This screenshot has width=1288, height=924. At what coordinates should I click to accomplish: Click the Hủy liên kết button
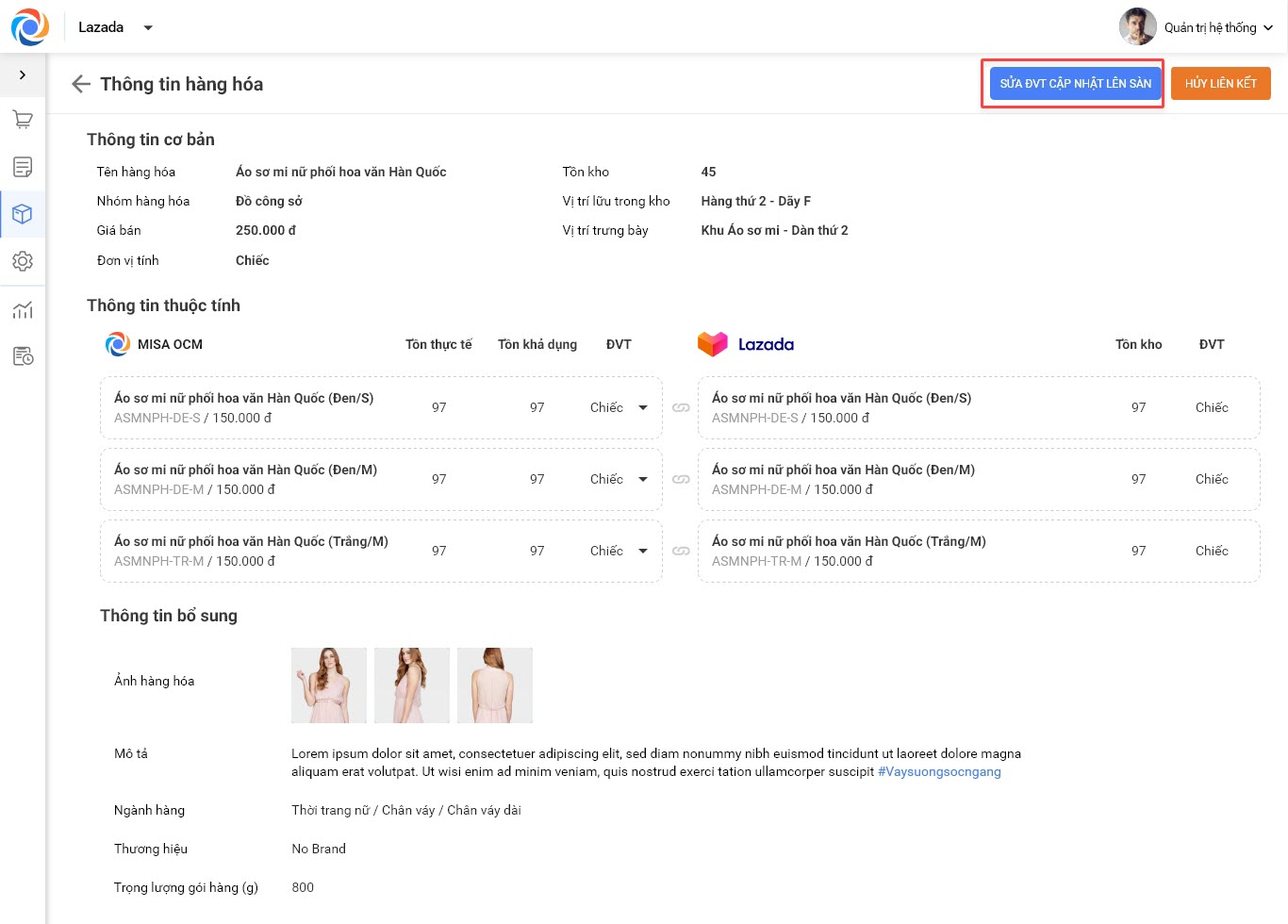[1220, 83]
